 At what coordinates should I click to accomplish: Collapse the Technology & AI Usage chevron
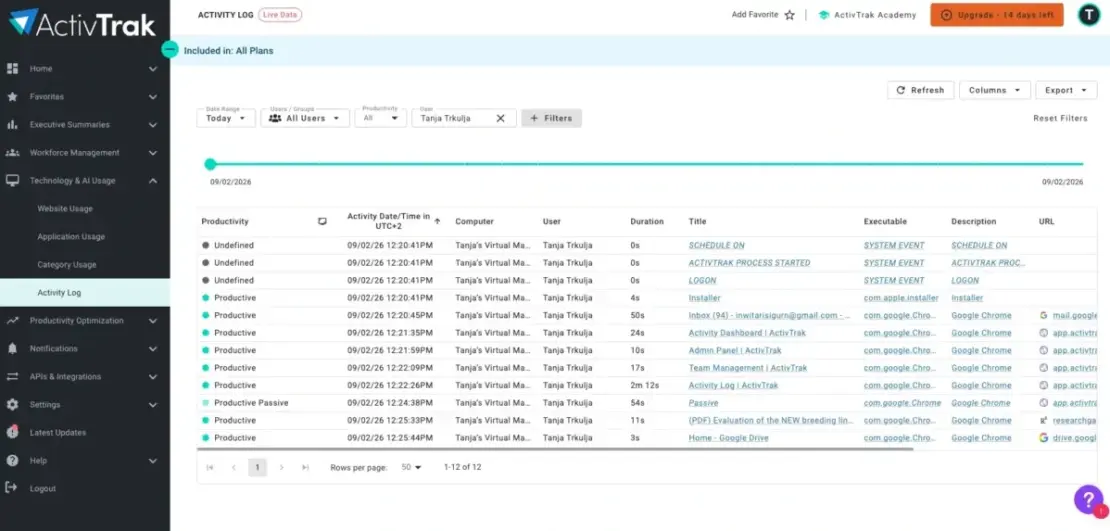coord(153,181)
